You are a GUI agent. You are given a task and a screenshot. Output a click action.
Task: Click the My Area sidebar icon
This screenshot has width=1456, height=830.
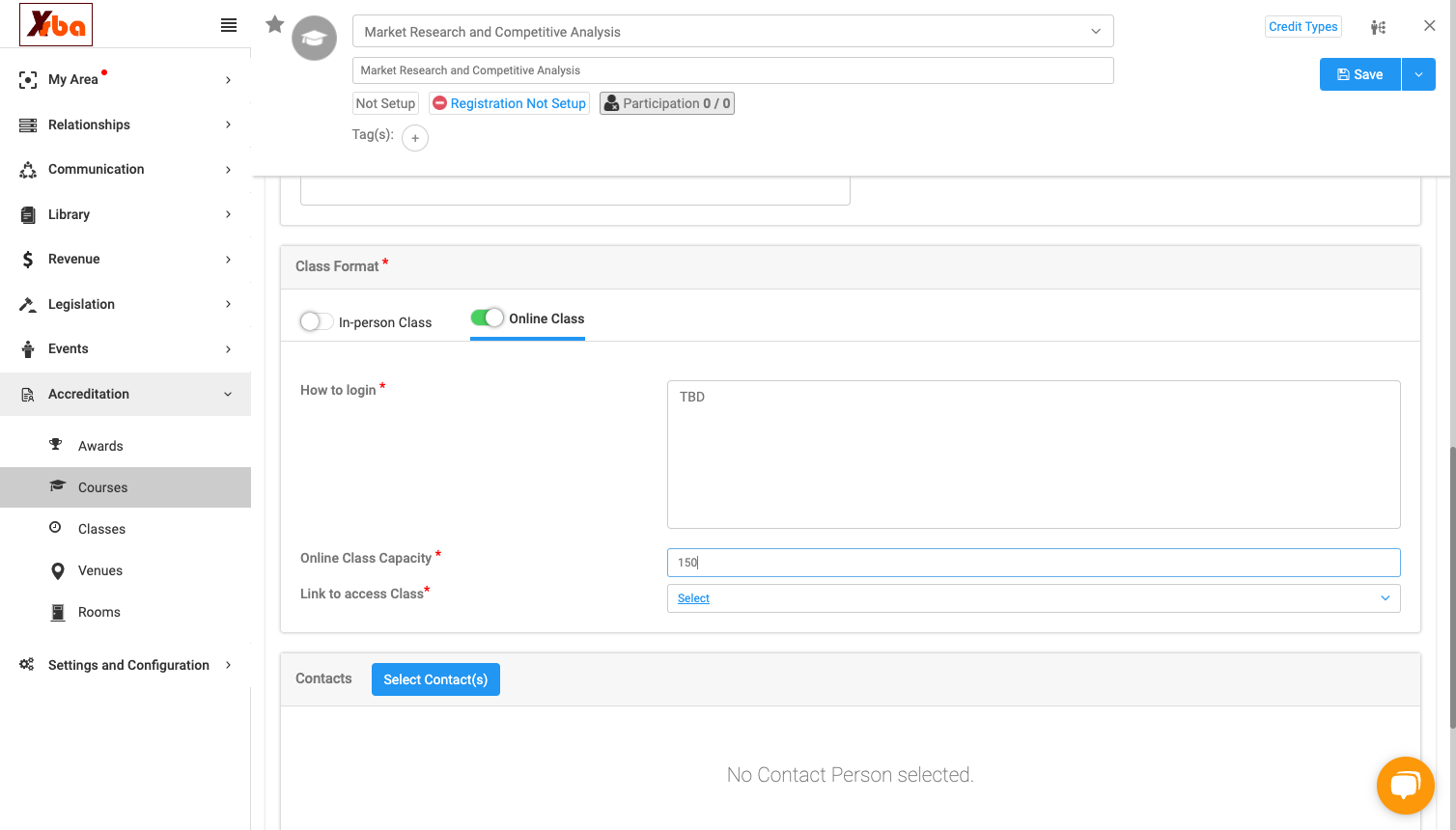pos(28,80)
